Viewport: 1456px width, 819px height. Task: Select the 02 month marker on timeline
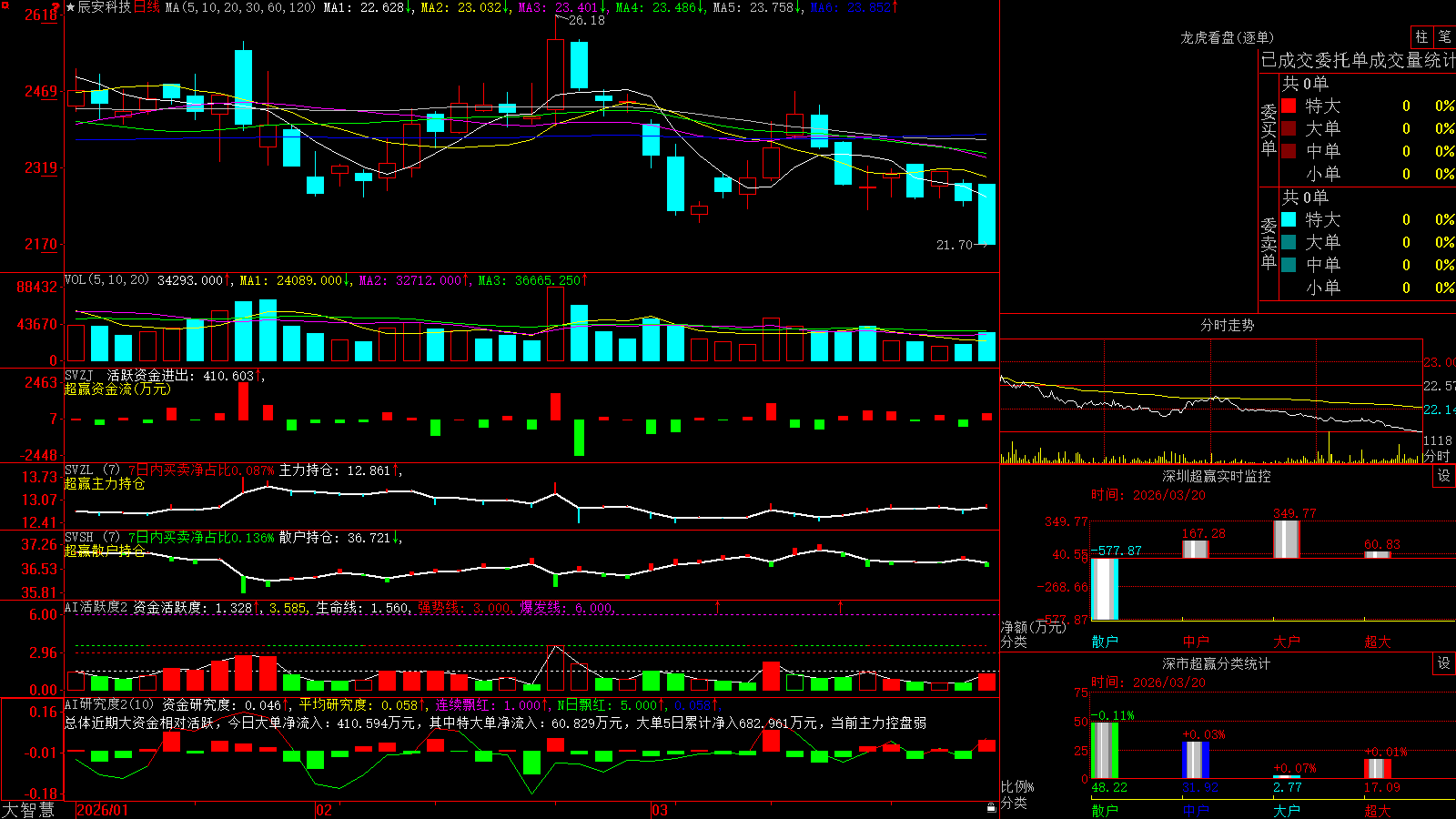(x=324, y=810)
